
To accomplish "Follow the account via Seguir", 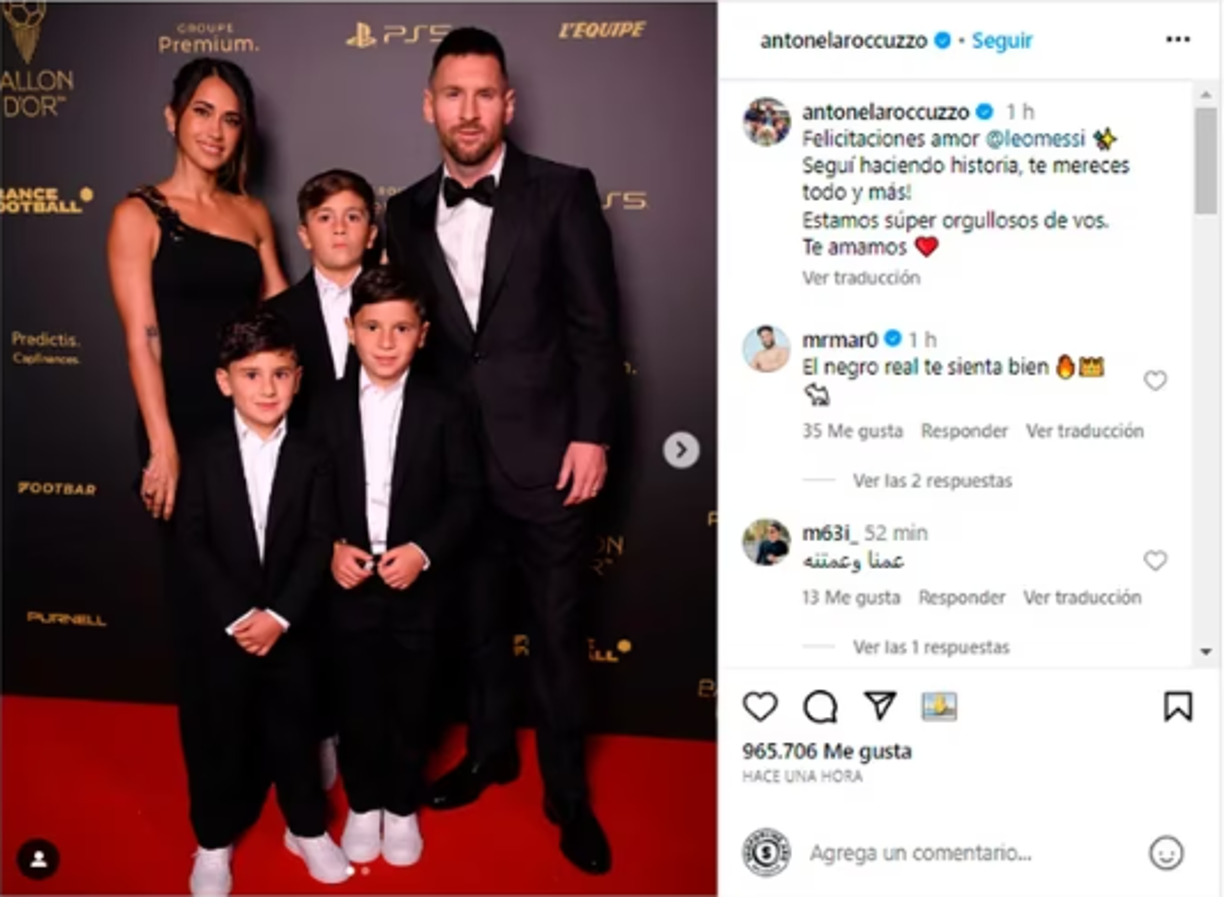I will coord(1002,41).
